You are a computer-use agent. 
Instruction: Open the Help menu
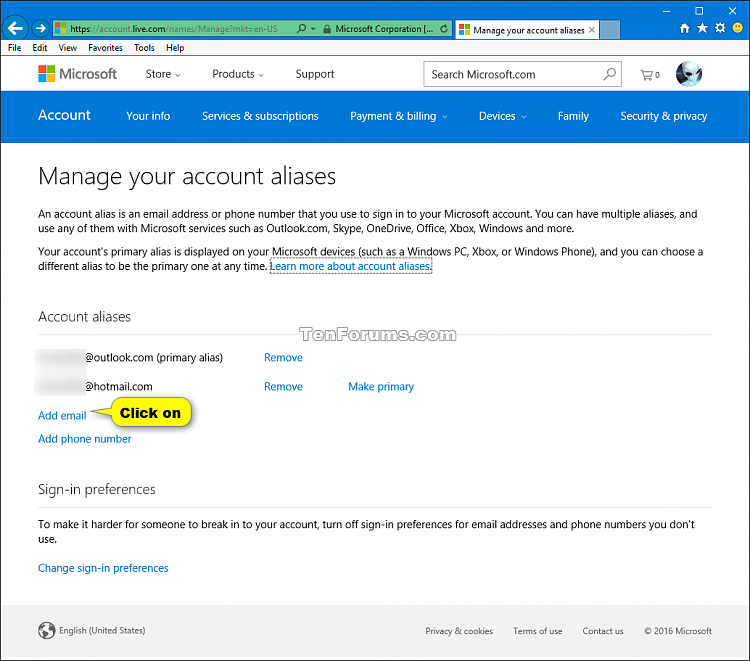pos(175,48)
